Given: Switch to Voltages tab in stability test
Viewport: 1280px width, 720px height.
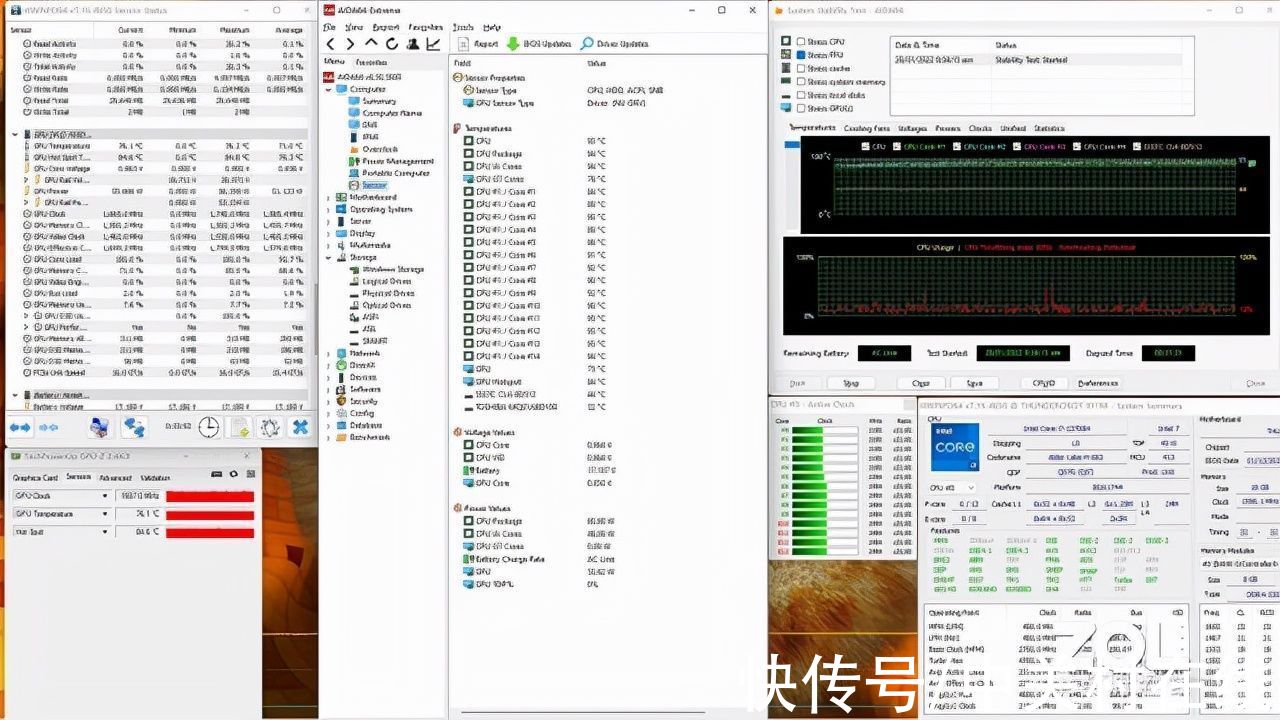Looking at the screenshot, I should coord(911,128).
